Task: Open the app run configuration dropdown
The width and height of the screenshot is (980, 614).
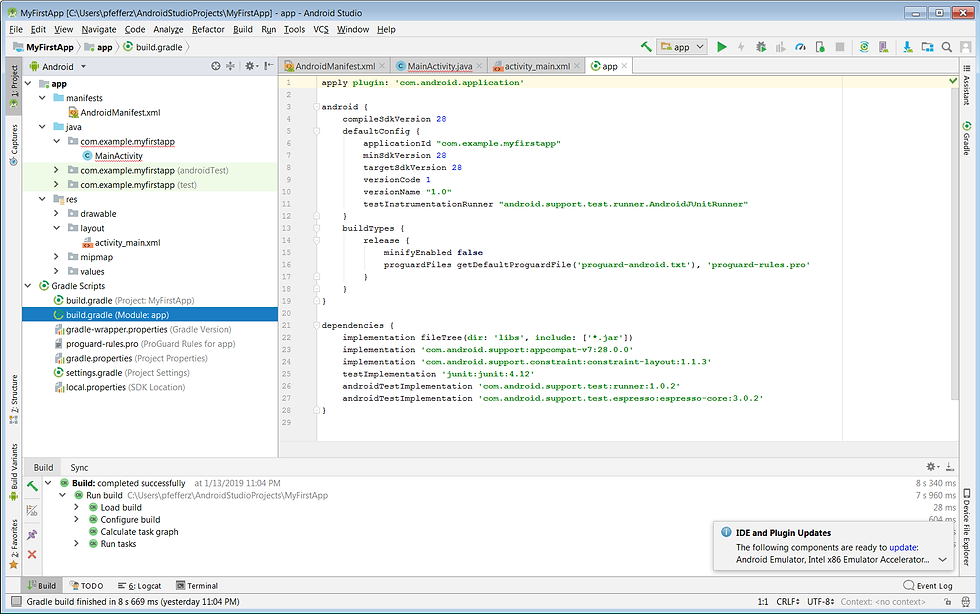Action: pos(682,46)
